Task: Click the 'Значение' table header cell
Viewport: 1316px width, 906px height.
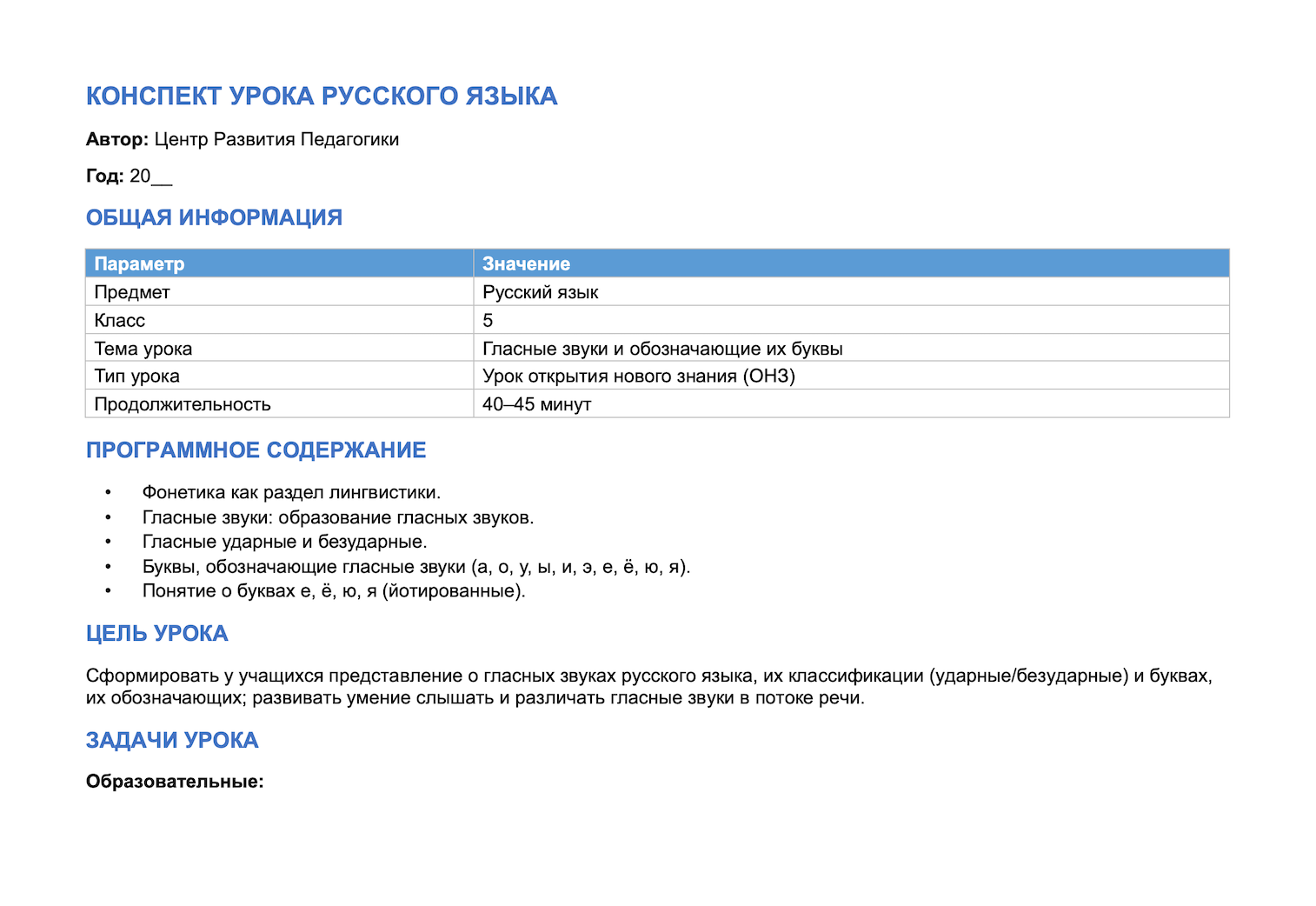Action: pos(851,263)
